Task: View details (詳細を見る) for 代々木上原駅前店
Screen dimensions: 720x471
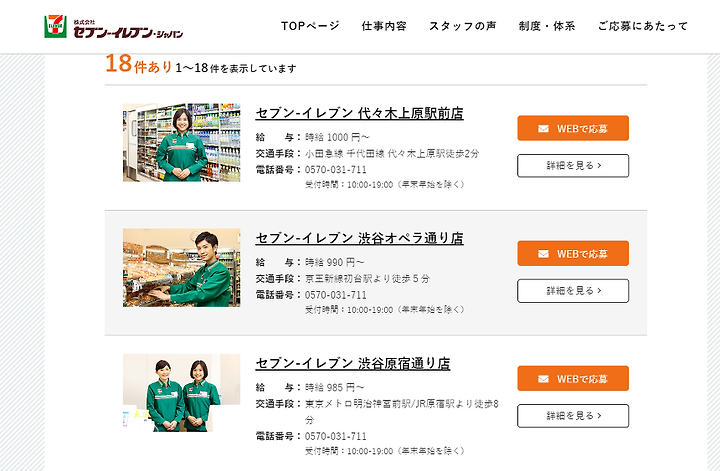Action: [x=573, y=166]
